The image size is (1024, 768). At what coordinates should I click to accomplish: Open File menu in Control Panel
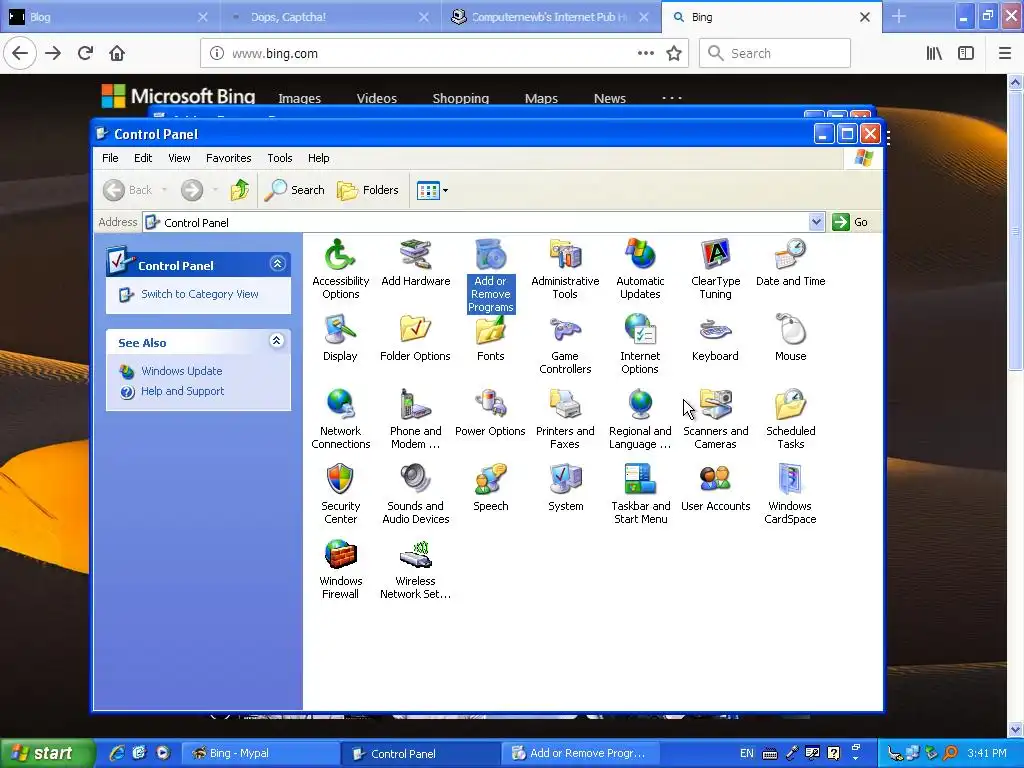click(110, 158)
